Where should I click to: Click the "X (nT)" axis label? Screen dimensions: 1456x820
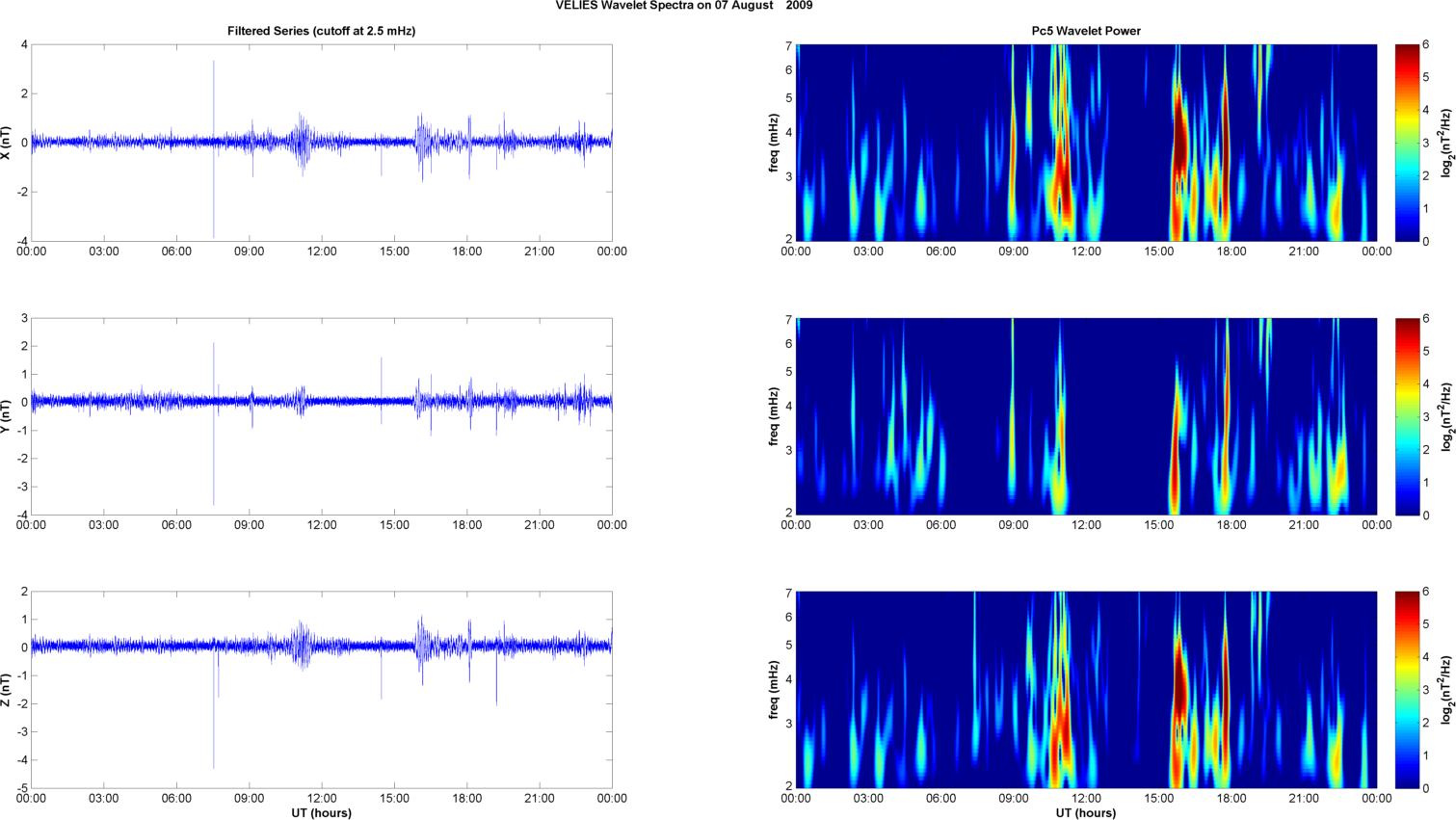coord(7,143)
